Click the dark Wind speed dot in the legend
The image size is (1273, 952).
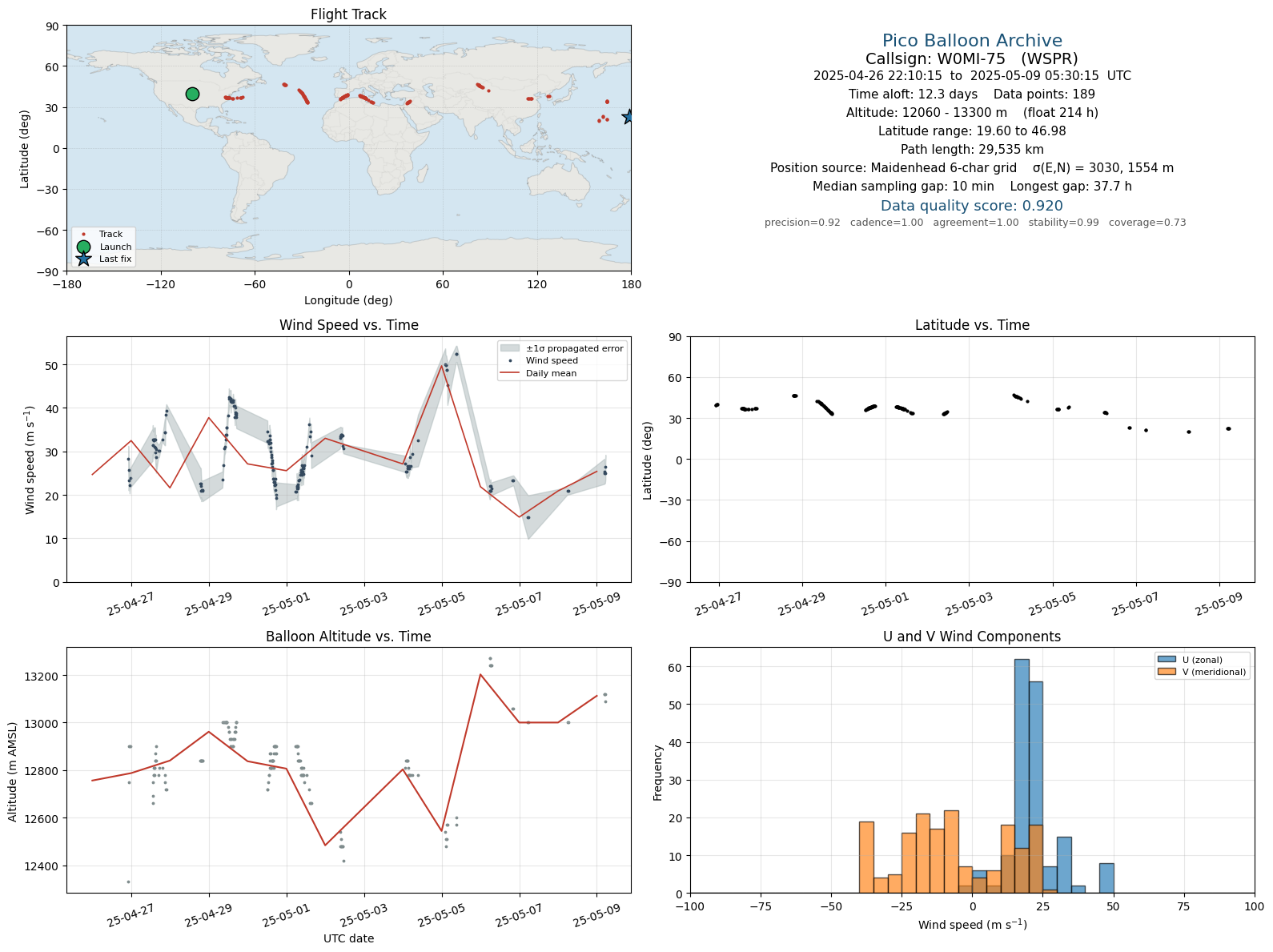tap(510, 361)
